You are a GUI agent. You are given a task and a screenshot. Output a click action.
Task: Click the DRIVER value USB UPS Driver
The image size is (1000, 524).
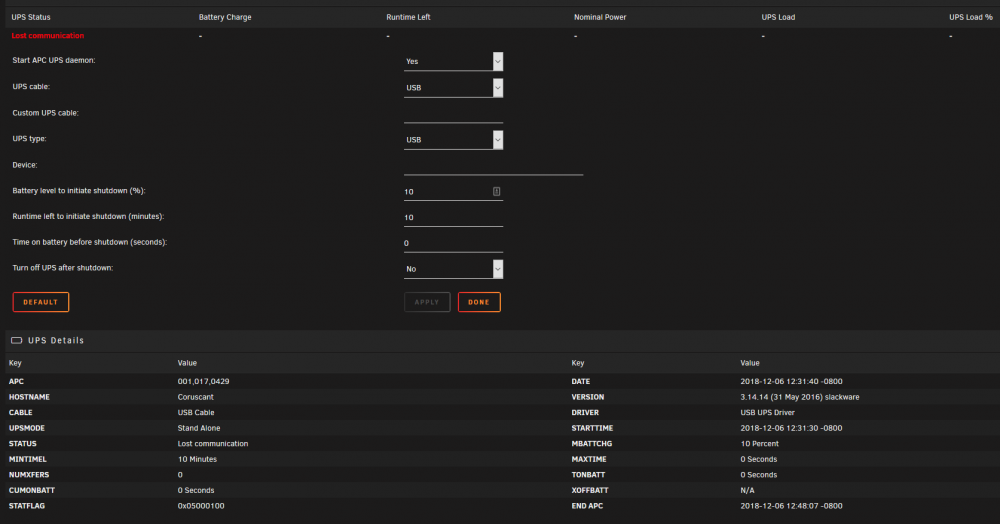point(767,412)
